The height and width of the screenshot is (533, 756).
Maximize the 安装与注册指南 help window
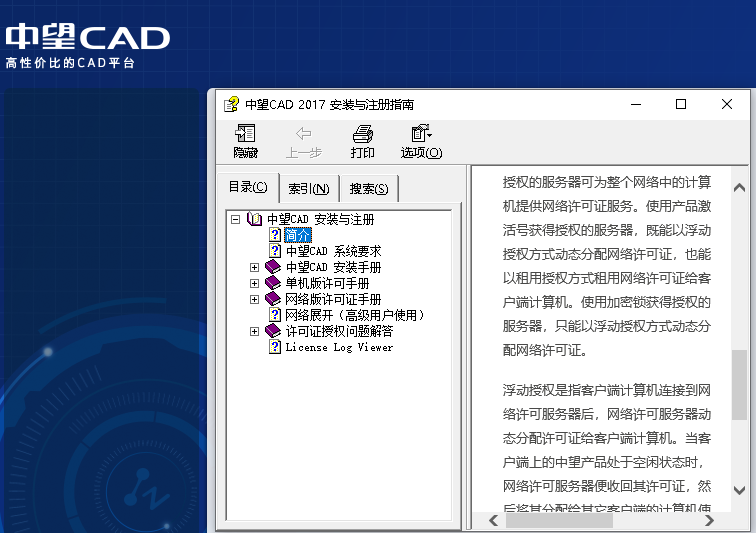pyautogui.click(x=681, y=104)
